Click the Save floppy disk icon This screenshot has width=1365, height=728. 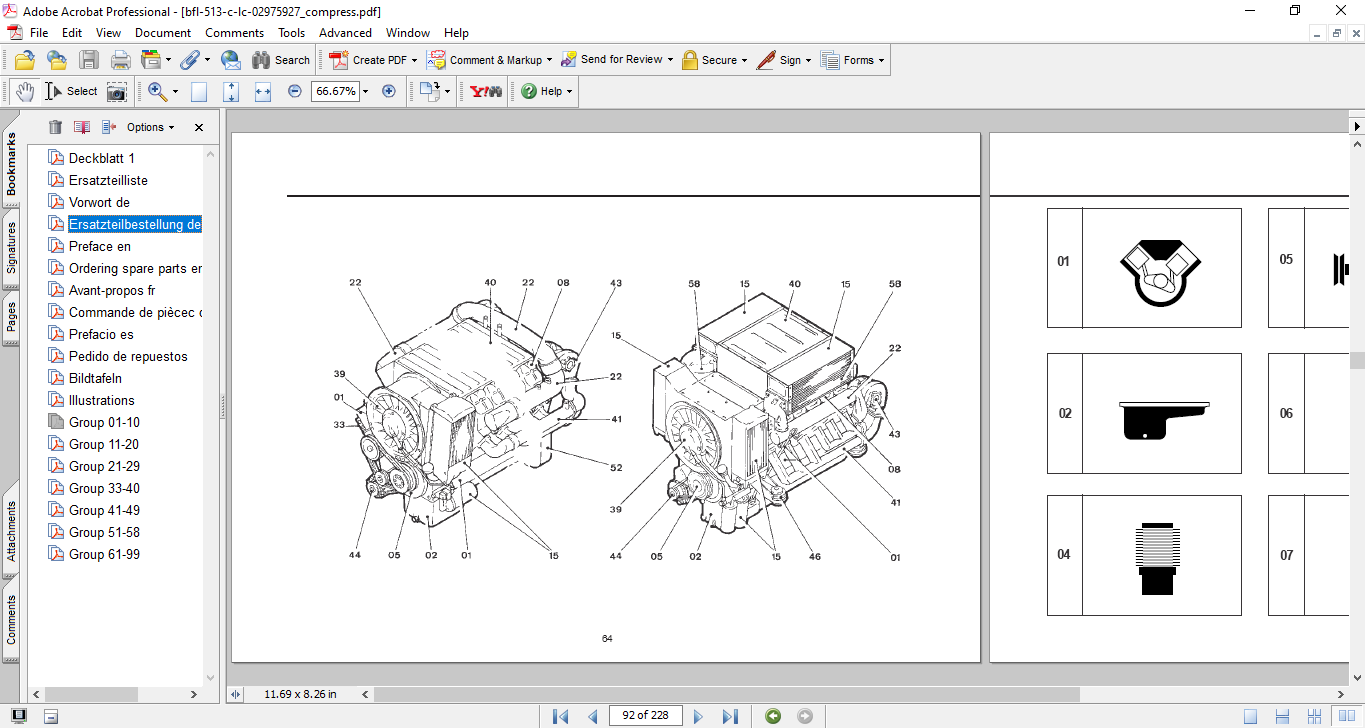[89, 60]
